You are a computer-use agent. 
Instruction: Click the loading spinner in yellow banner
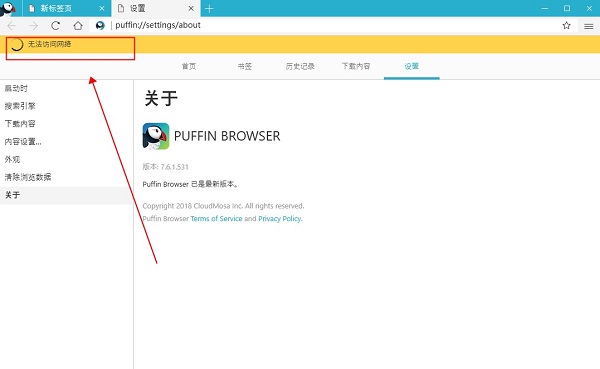pos(17,44)
